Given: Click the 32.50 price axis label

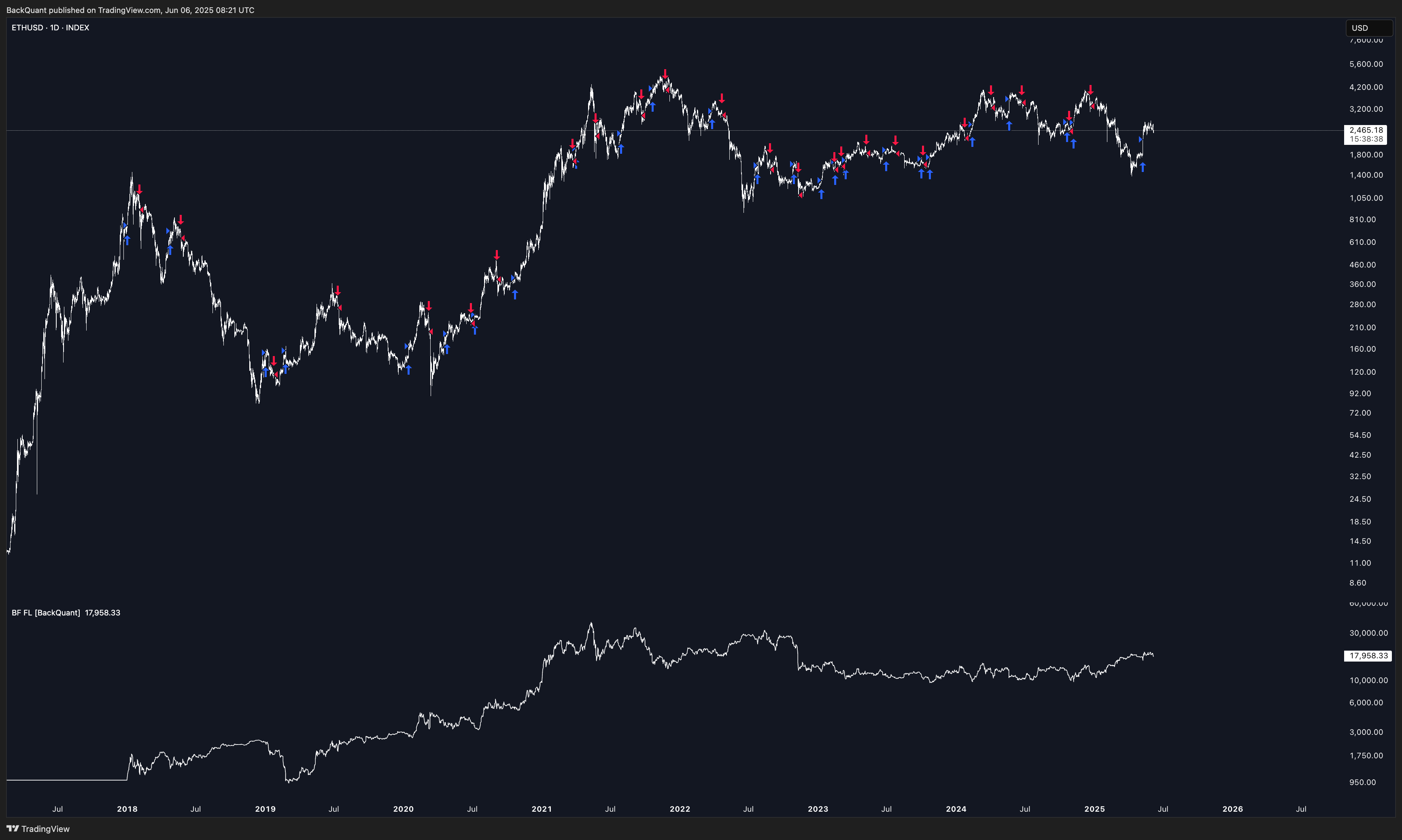Looking at the screenshot, I should click(1360, 476).
